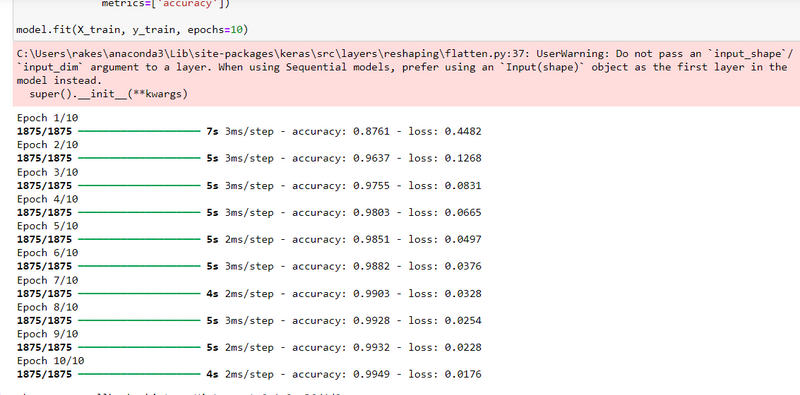Click accuracy value 0.9882 for Epoch 6
The height and width of the screenshot is (395, 800).
pos(371,266)
